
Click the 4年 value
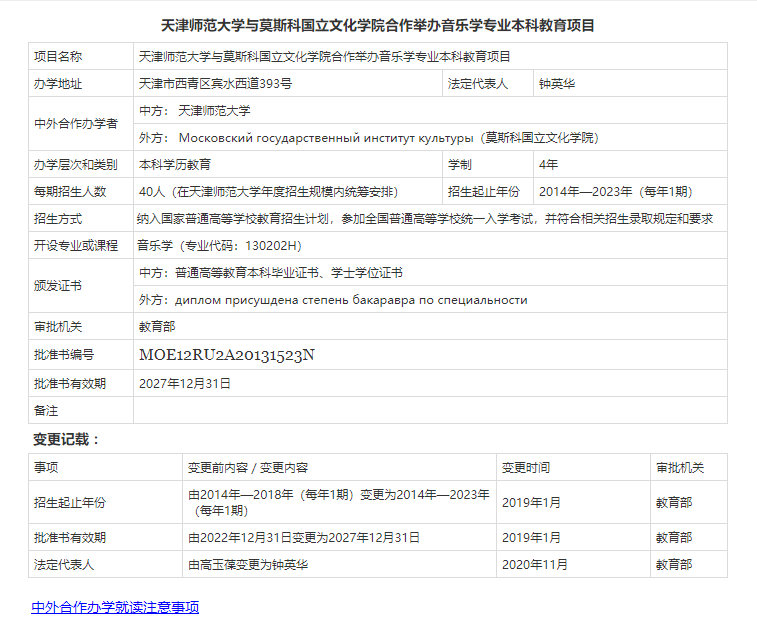(x=548, y=165)
